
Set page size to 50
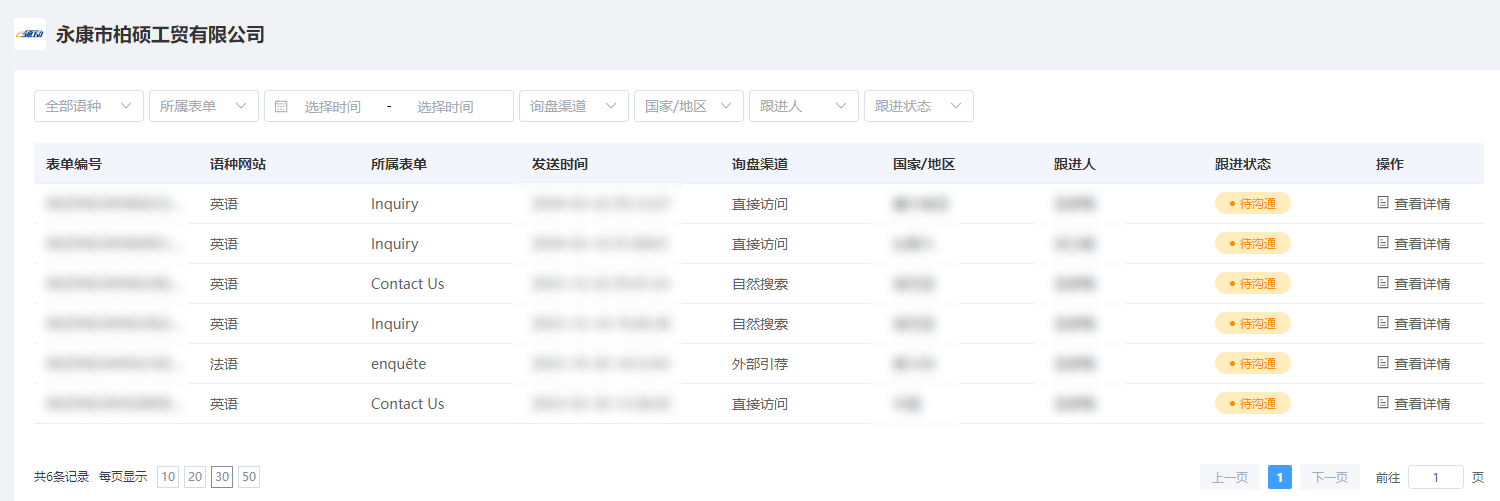(249, 477)
